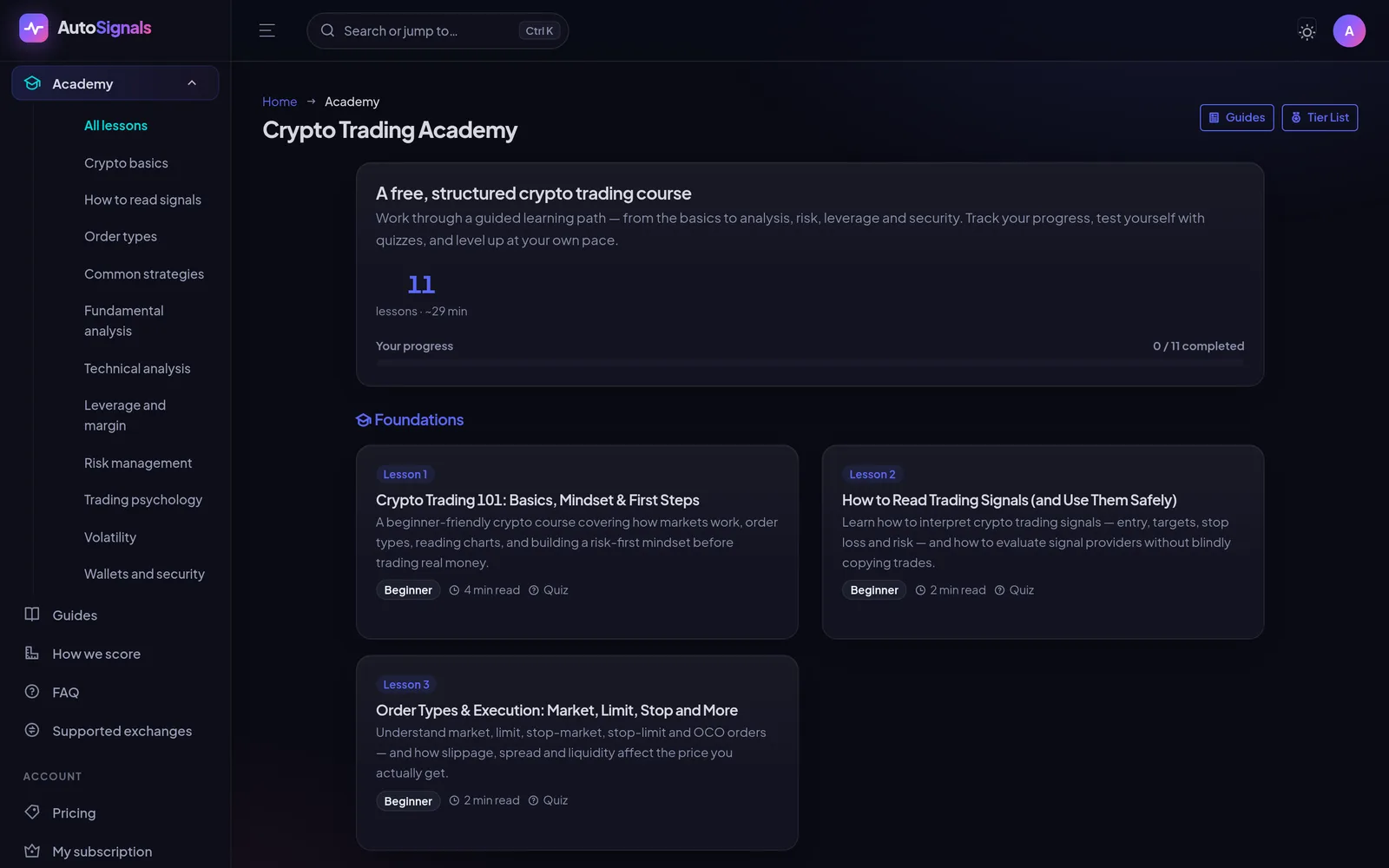
Task: Click the Lesson 2 badge
Action: pyautogui.click(x=872, y=474)
